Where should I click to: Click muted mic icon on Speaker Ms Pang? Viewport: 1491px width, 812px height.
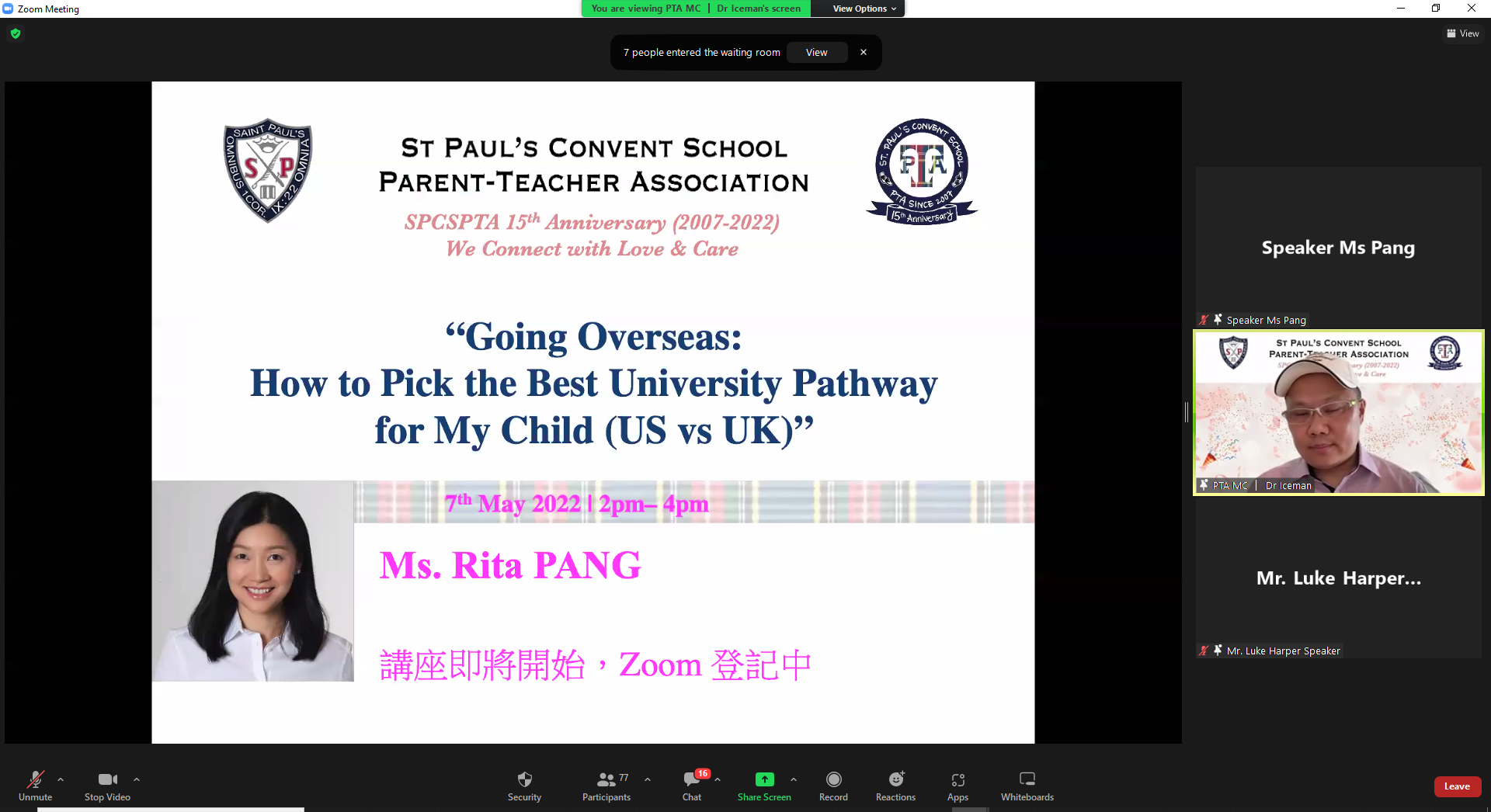1204,320
